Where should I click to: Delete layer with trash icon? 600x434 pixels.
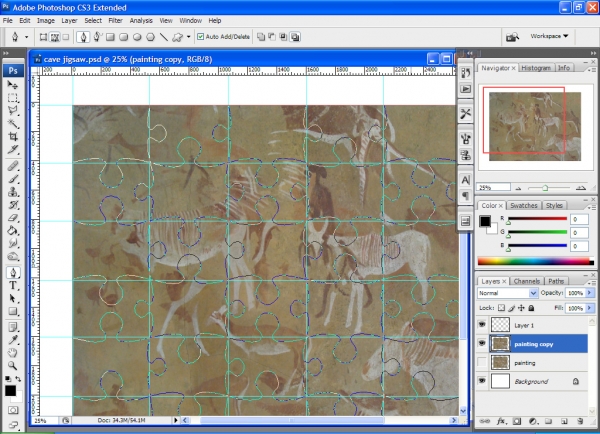pos(580,421)
